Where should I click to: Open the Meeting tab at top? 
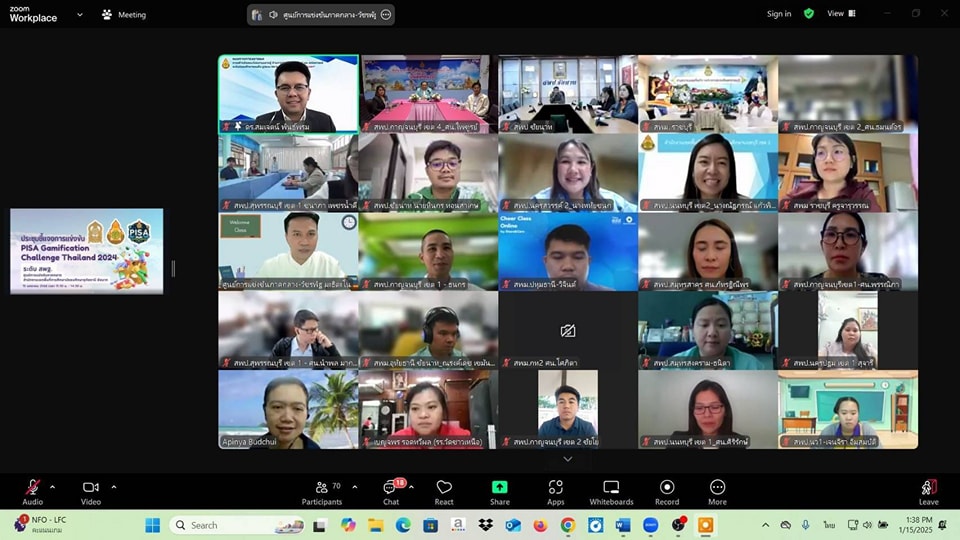point(124,15)
